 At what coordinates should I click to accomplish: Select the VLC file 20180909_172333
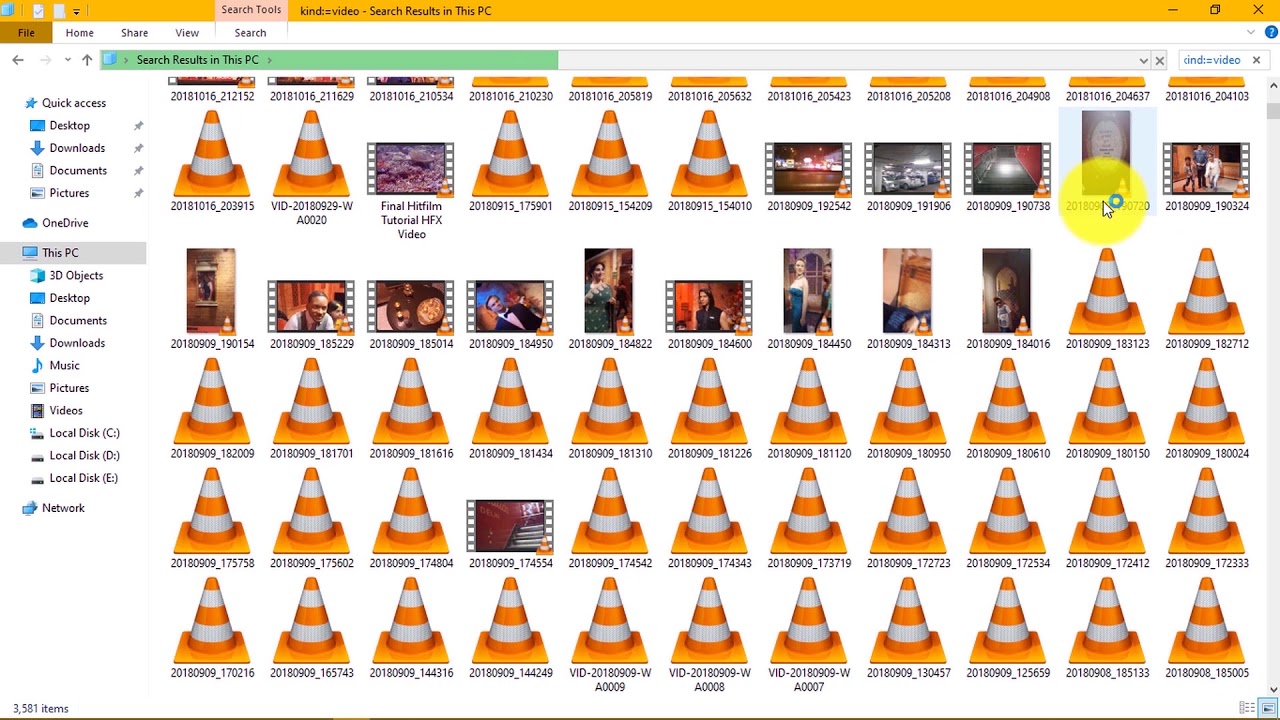coord(1207,519)
